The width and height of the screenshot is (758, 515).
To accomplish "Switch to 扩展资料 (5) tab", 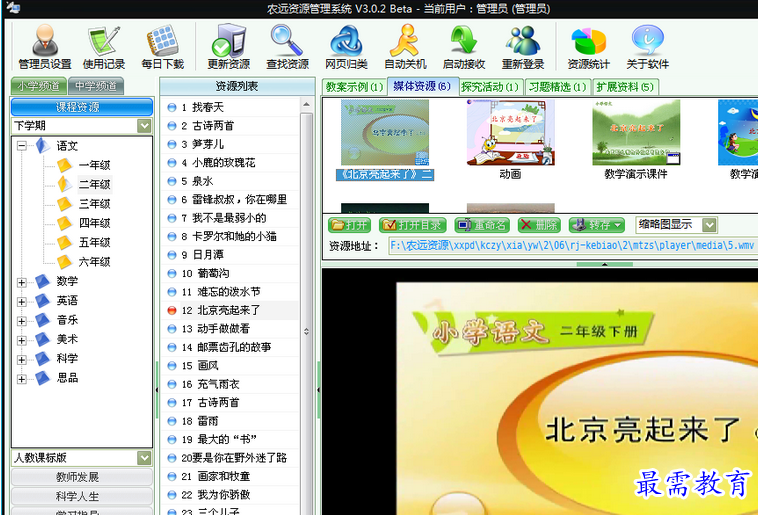I will click(x=625, y=87).
